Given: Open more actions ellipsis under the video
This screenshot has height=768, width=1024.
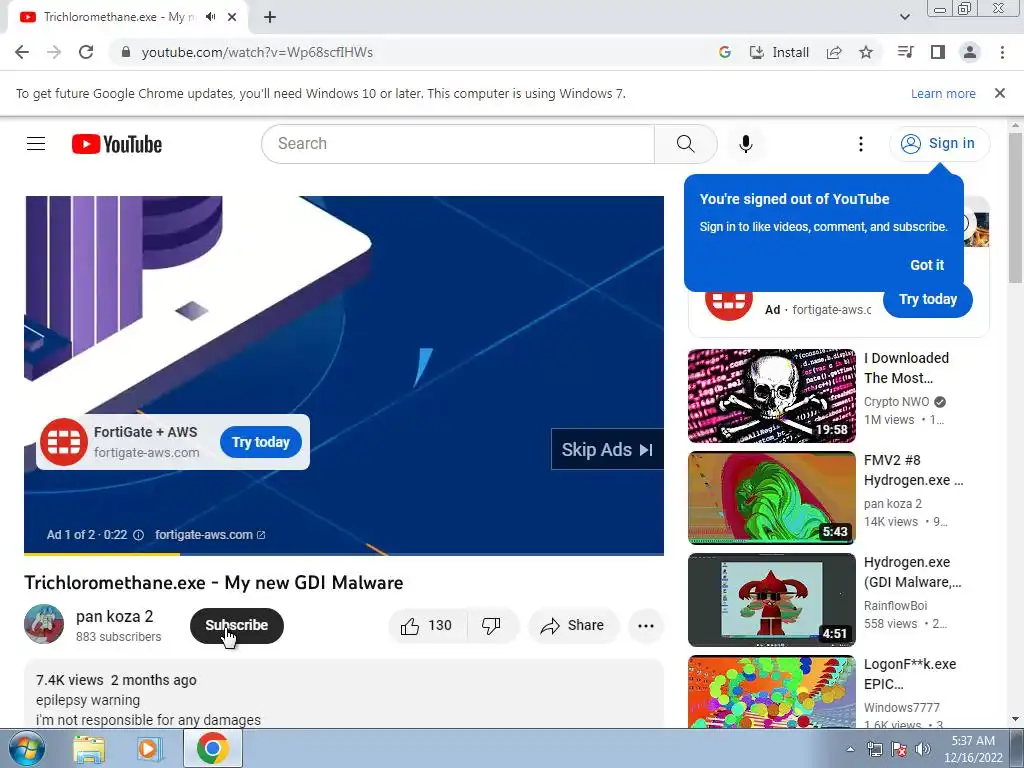Looking at the screenshot, I should tap(646, 626).
